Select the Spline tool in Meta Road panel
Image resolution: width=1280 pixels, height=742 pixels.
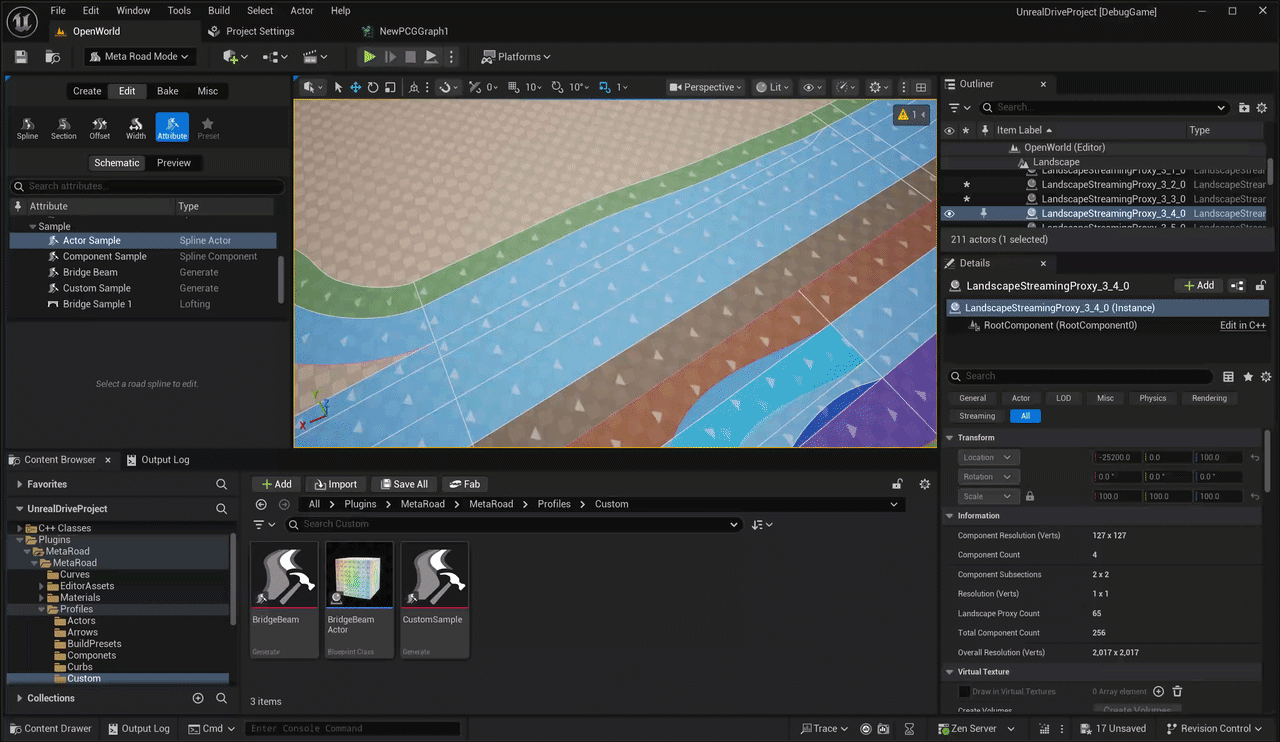[x=27, y=128]
